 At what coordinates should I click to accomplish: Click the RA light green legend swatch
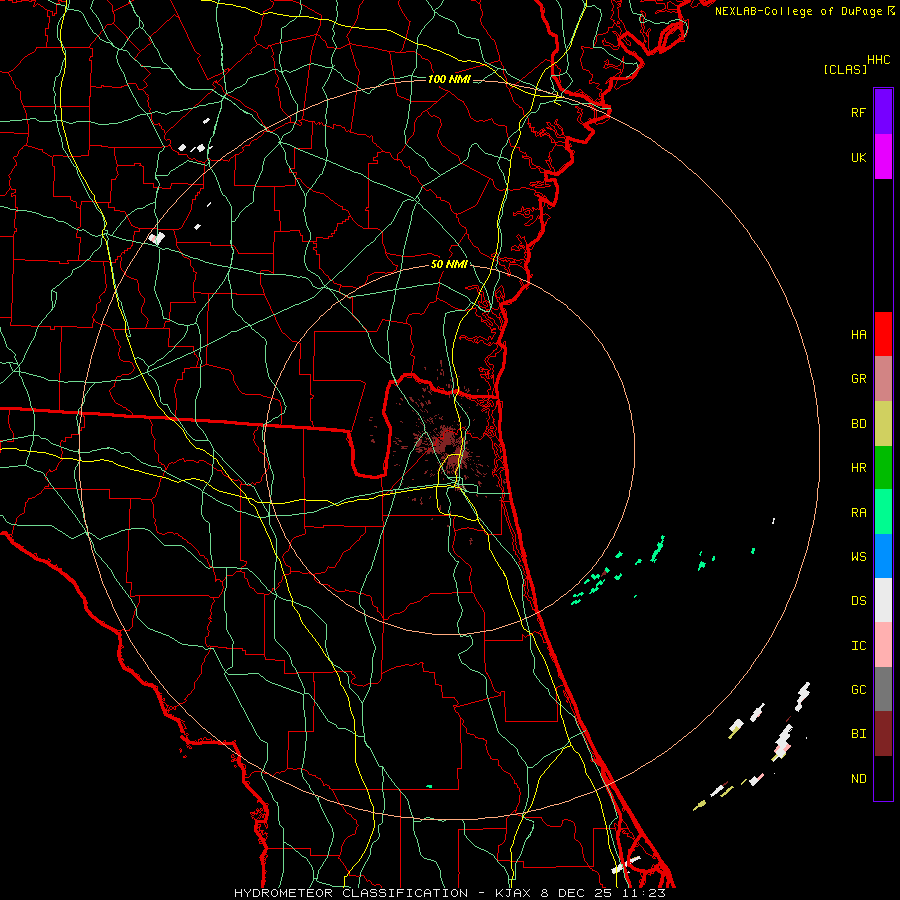tap(883, 512)
